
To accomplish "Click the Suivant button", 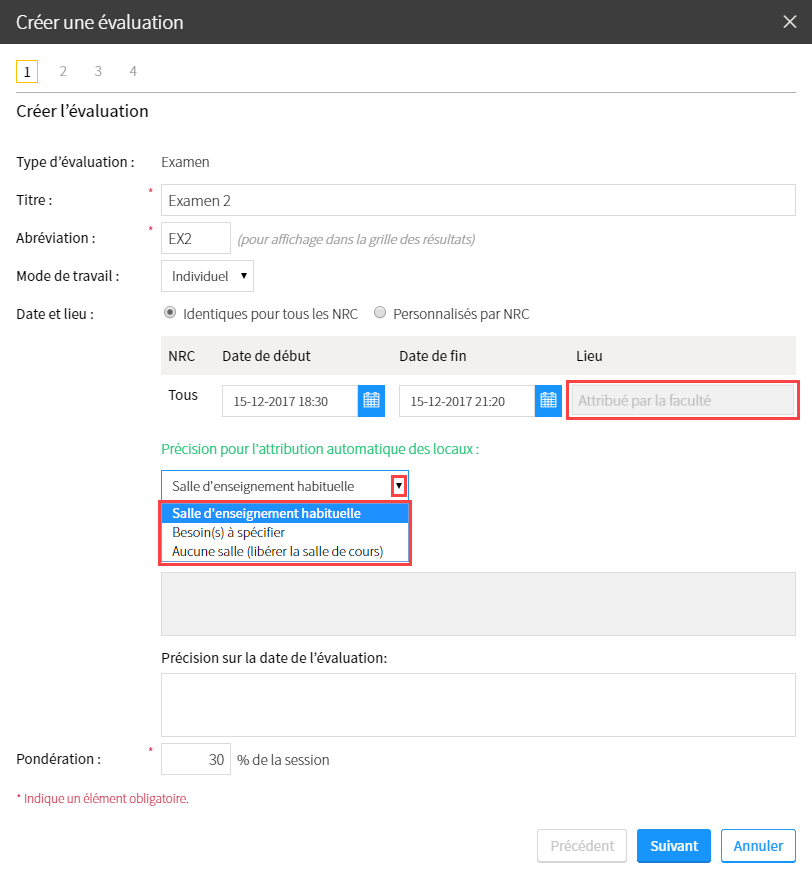I will point(674,846).
